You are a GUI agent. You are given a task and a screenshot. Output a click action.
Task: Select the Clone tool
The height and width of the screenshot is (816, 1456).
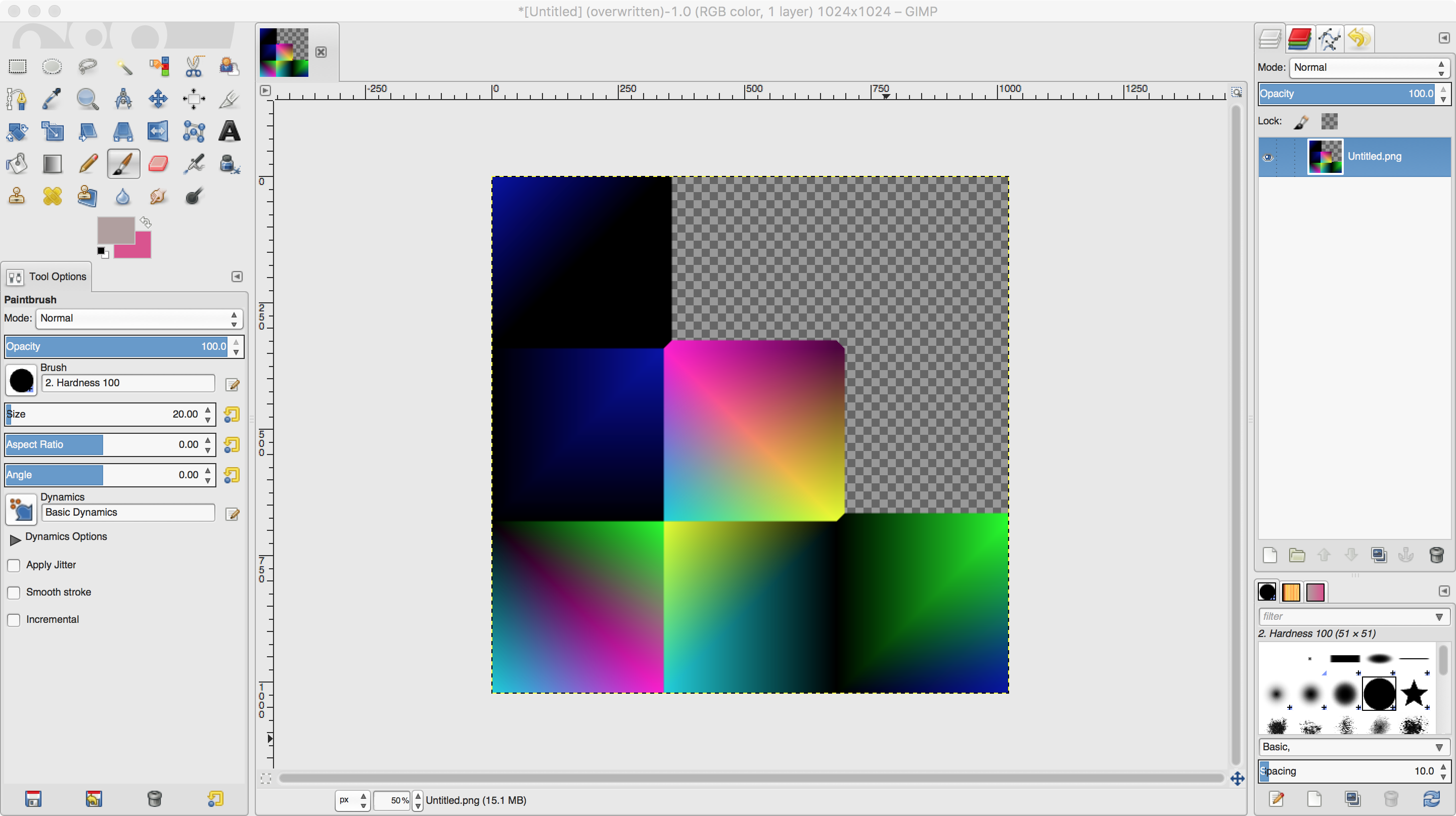17,196
